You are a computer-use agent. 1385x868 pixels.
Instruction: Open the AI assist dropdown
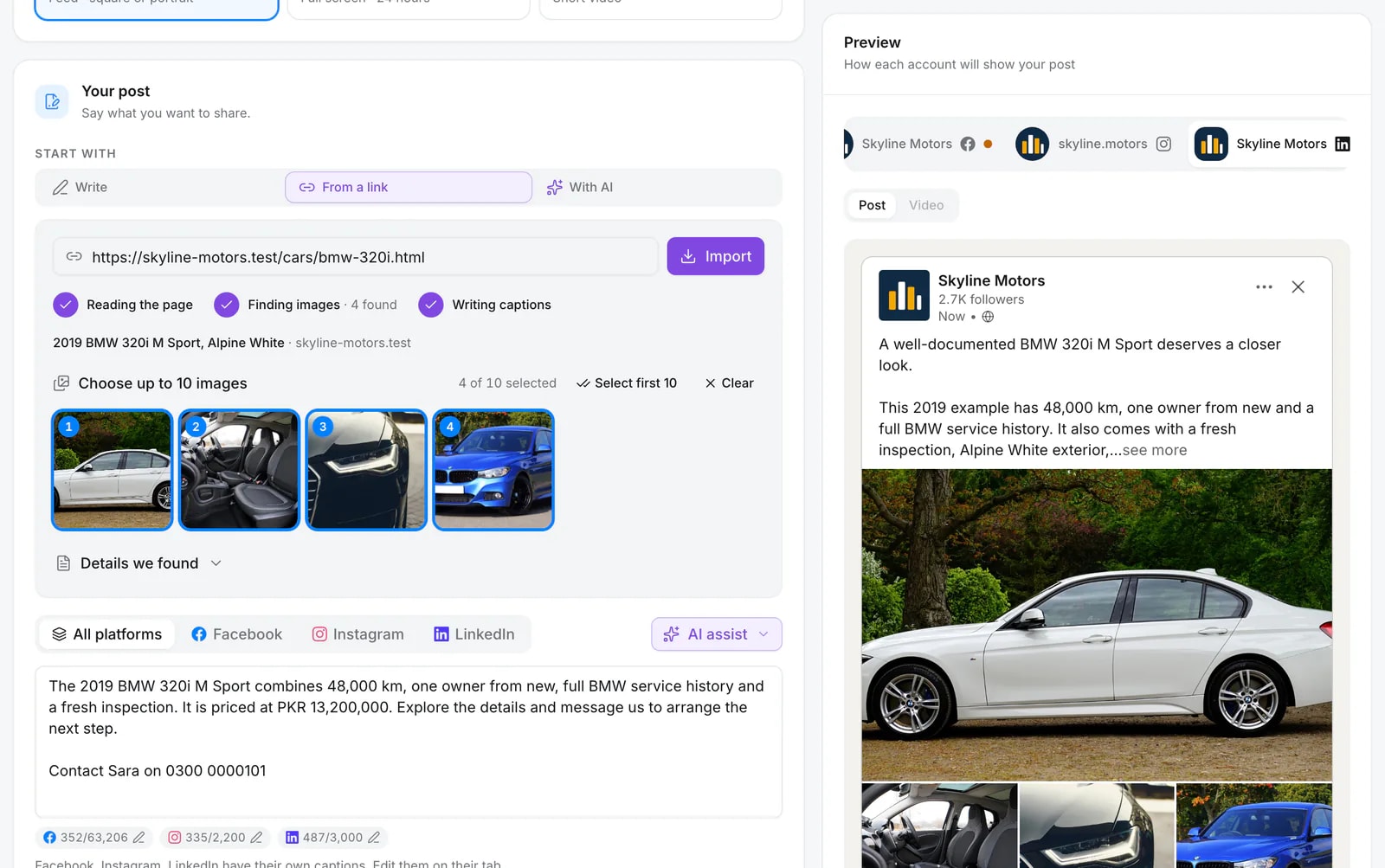point(717,634)
